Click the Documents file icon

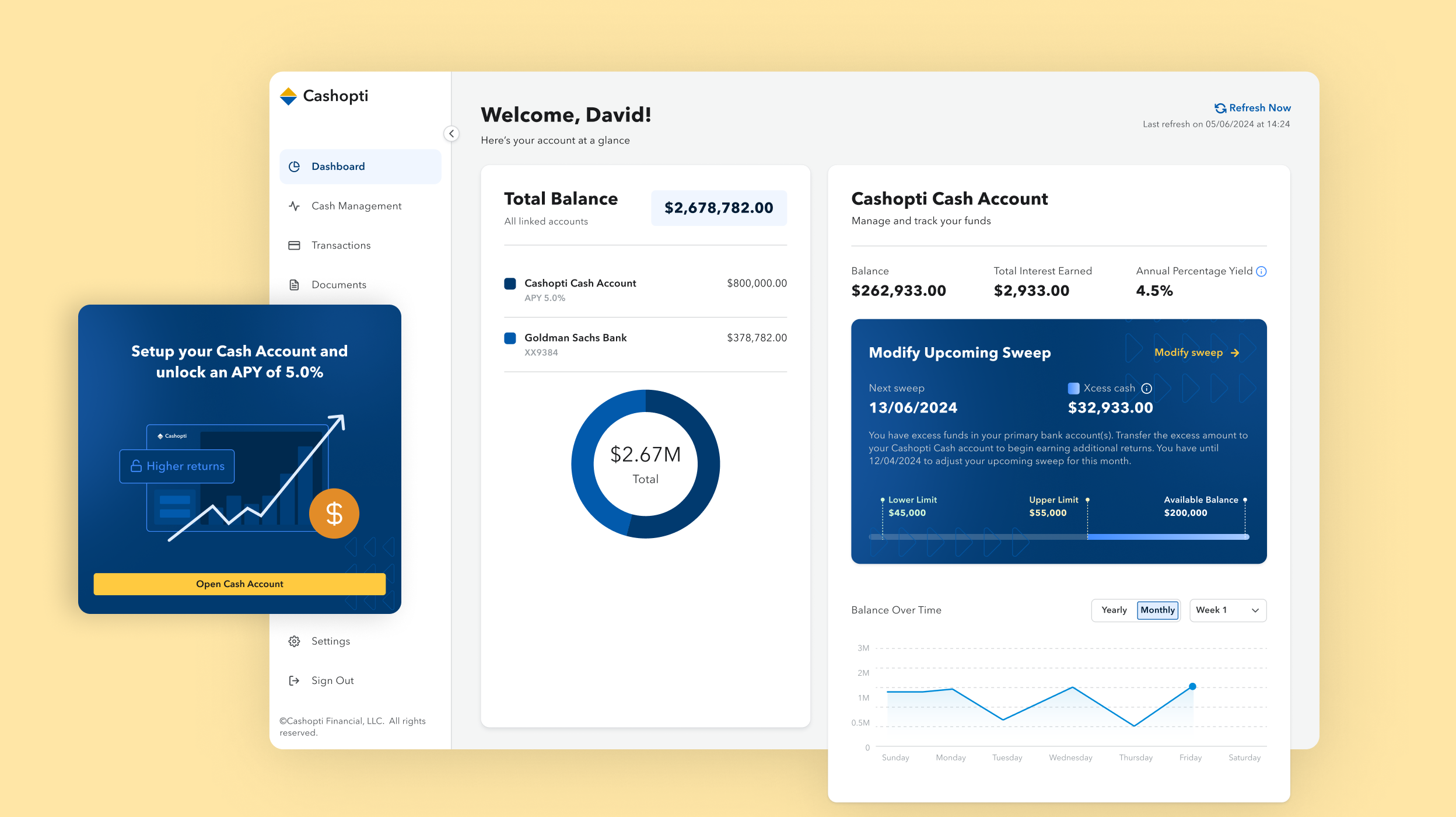tap(295, 285)
